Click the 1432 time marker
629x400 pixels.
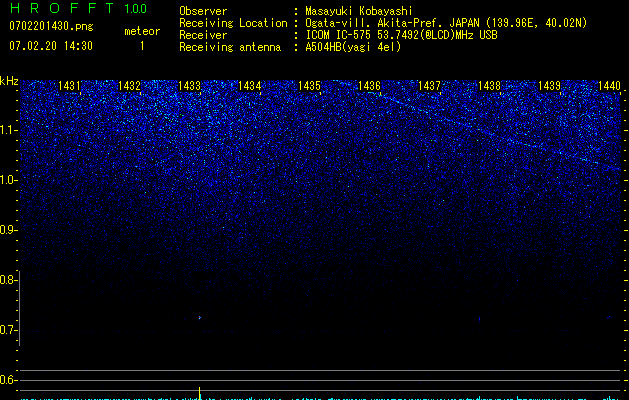tap(130, 85)
